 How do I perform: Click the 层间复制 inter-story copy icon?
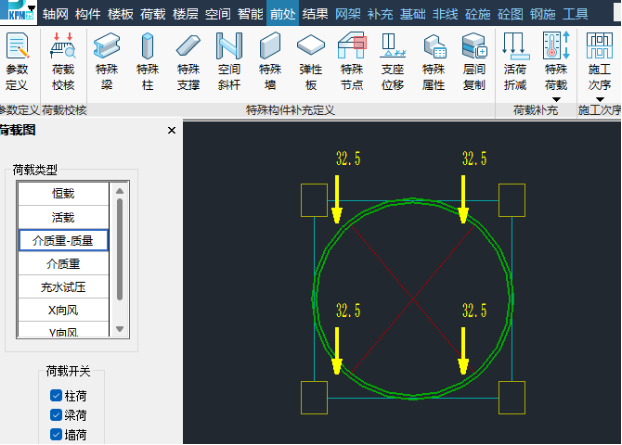pos(474,60)
